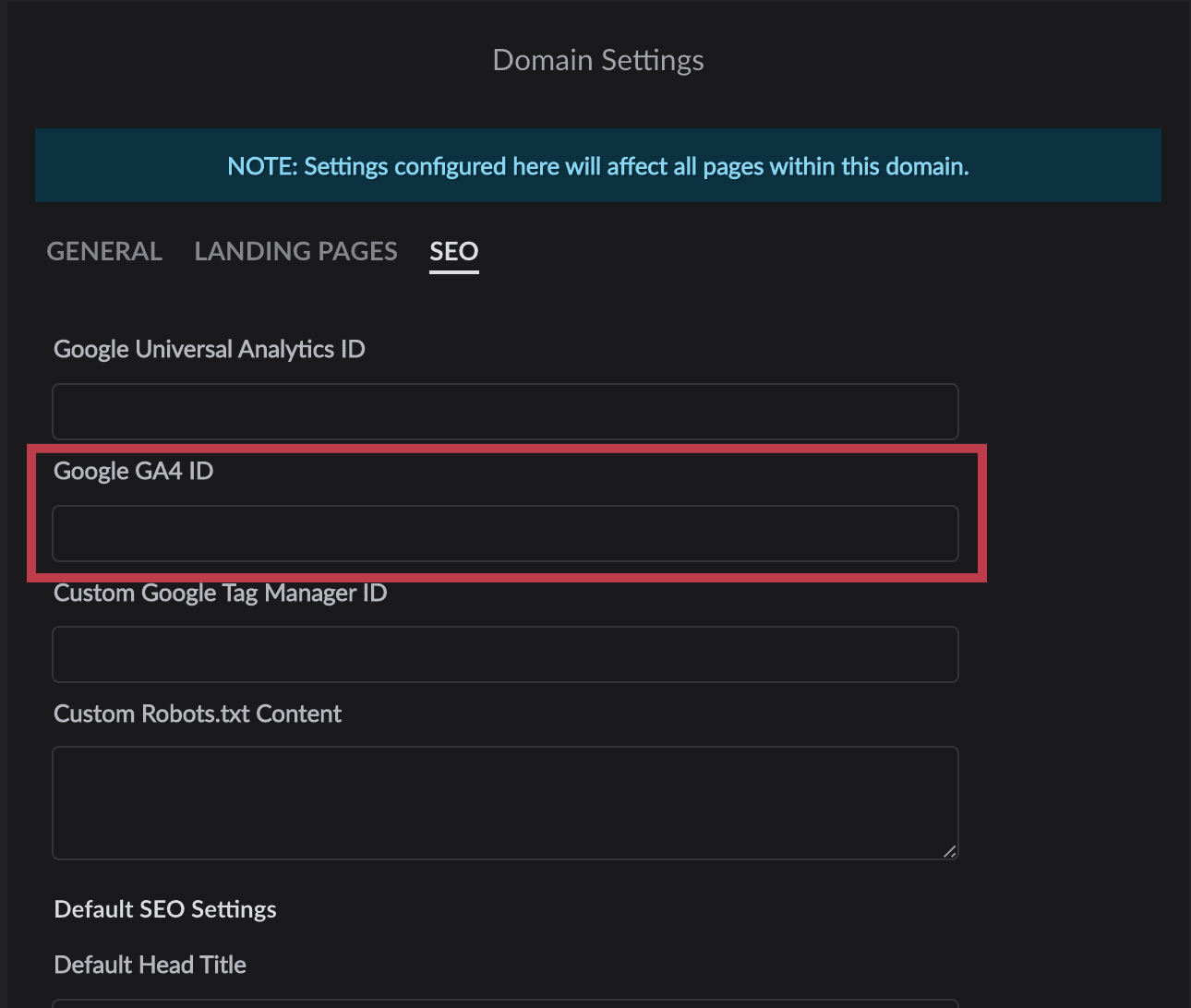Viewport: 1191px width, 1008px height.
Task: Select the SEO tab
Action: (454, 251)
